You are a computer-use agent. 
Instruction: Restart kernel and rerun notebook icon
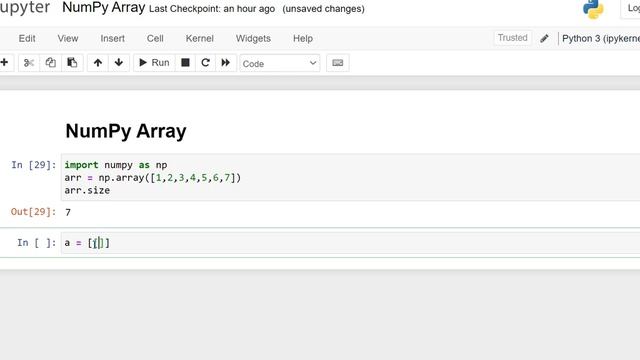click(226, 62)
